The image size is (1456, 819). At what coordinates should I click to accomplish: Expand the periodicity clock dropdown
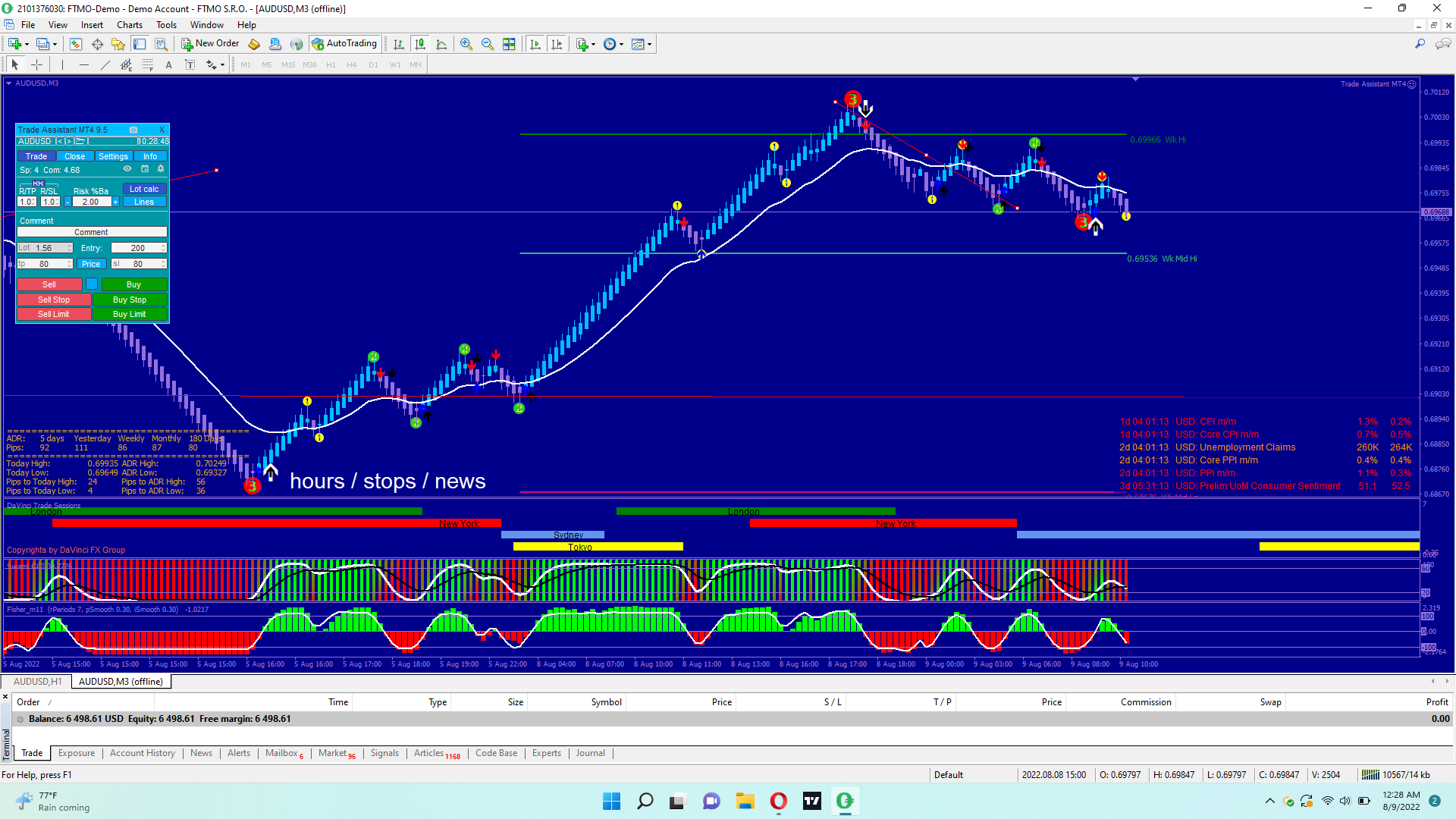622,45
